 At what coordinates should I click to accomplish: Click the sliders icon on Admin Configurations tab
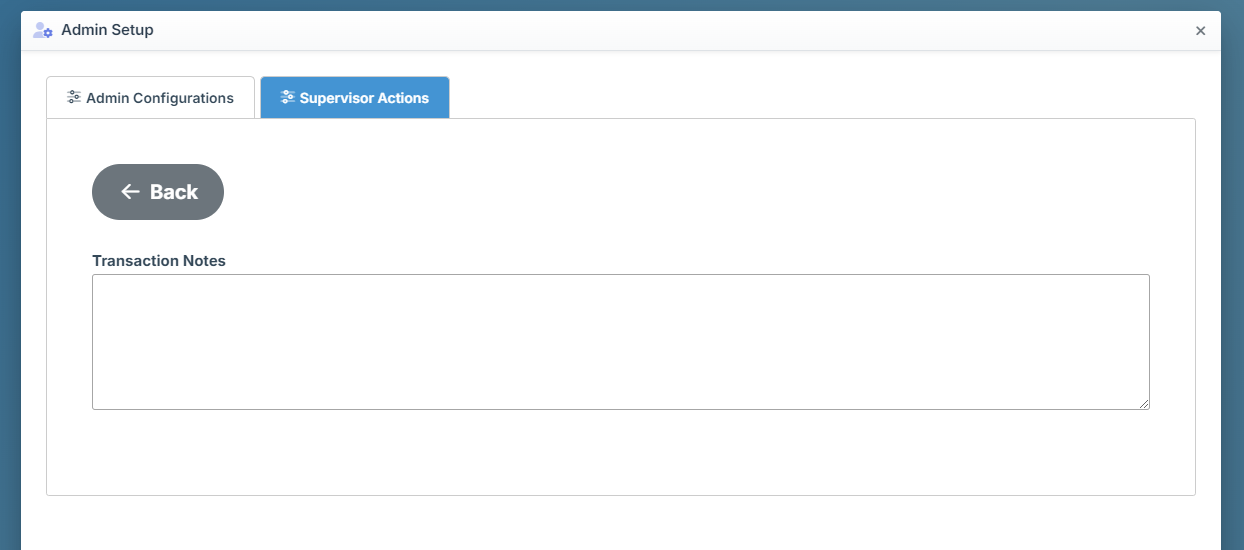pyautogui.click(x=74, y=98)
